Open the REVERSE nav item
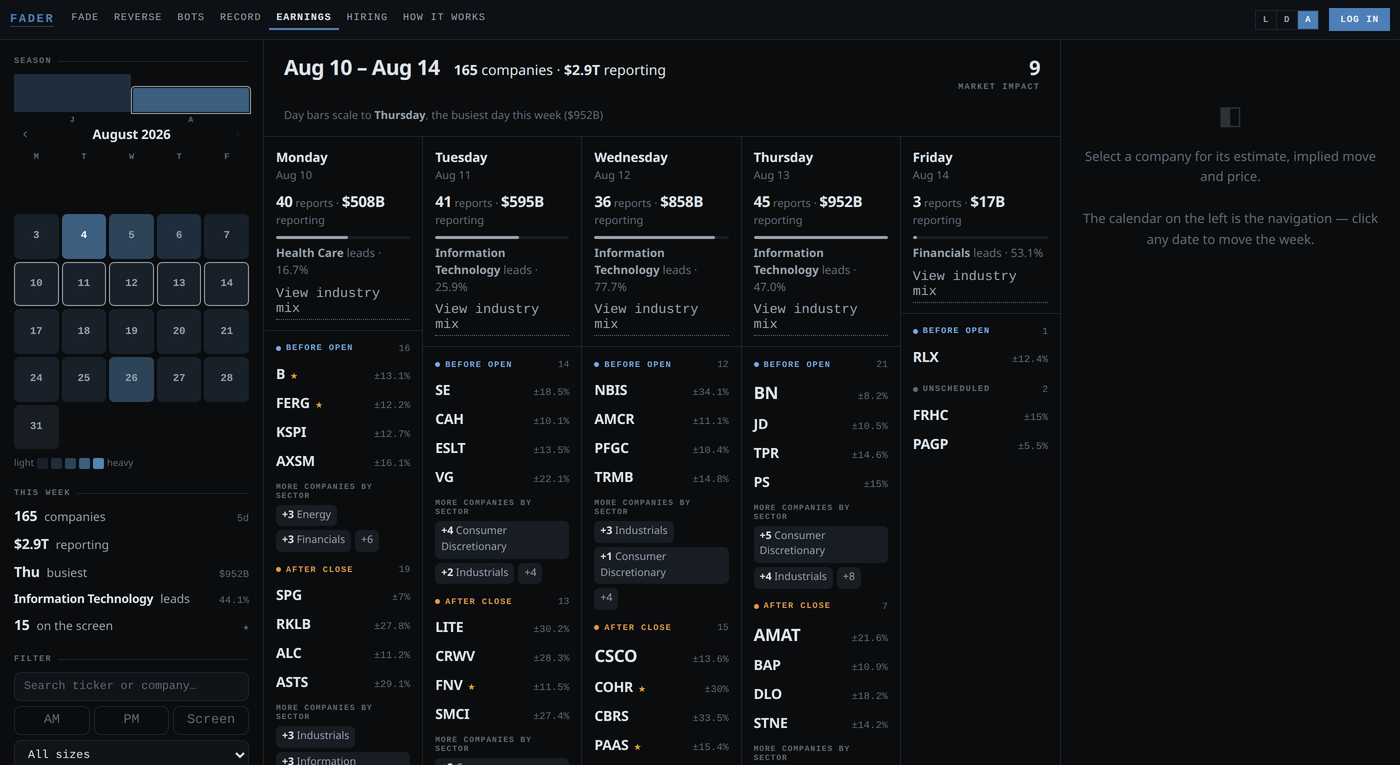 click(138, 17)
